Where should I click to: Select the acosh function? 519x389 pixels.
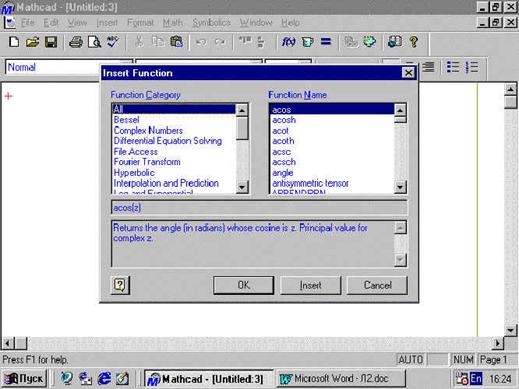click(x=332, y=120)
